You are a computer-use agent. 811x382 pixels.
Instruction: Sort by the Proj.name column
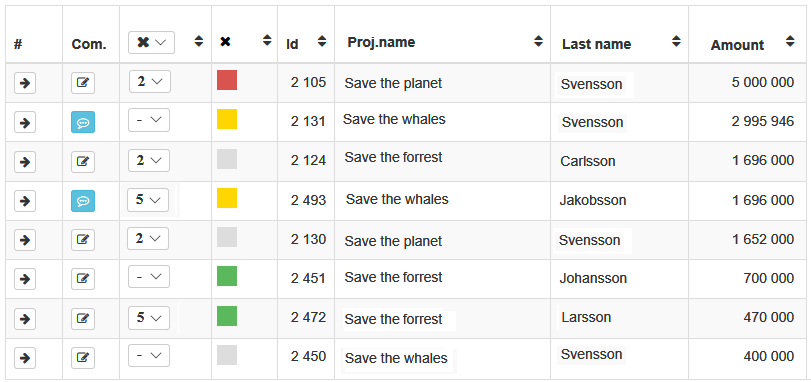(538, 41)
